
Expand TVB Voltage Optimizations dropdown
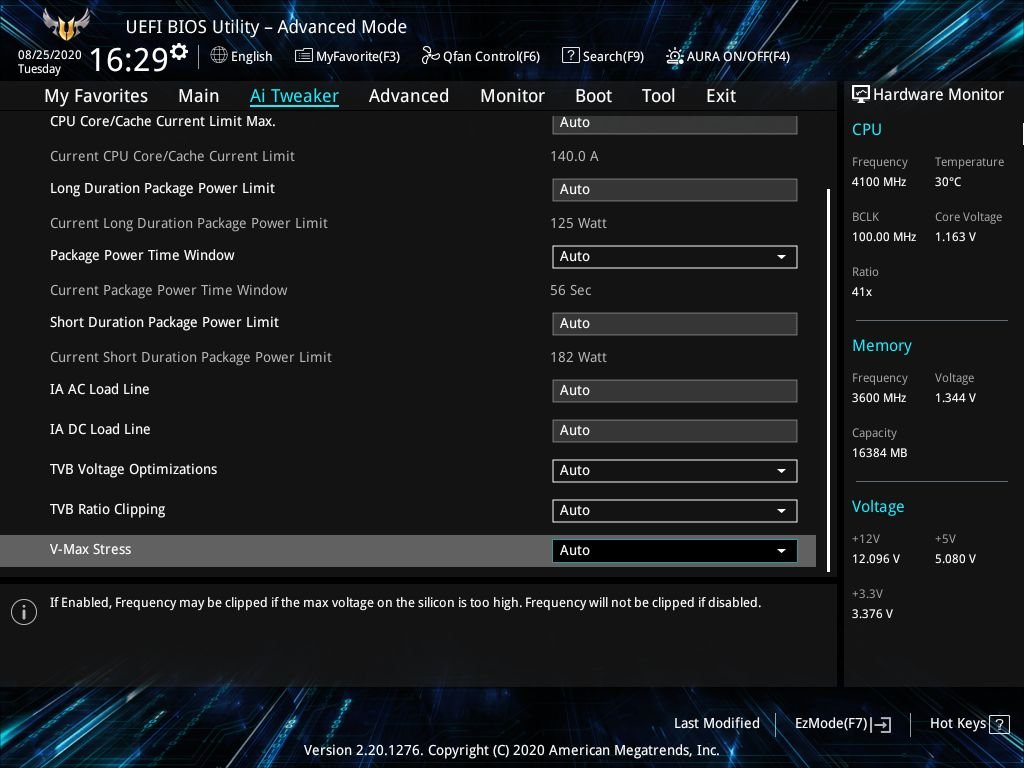(x=675, y=471)
